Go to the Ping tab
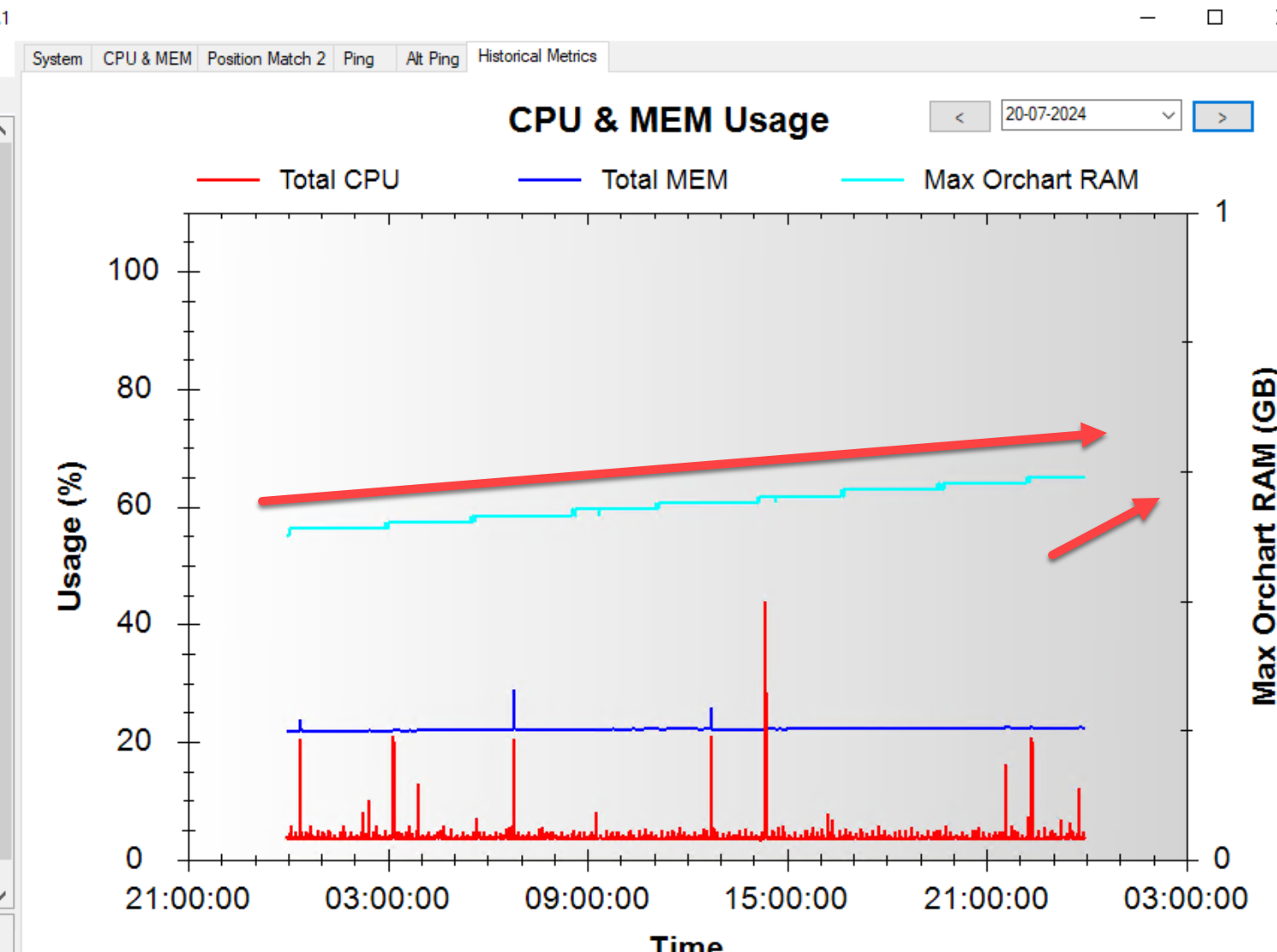The width and height of the screenshot is (1277, 952). (x=359, y=59)
